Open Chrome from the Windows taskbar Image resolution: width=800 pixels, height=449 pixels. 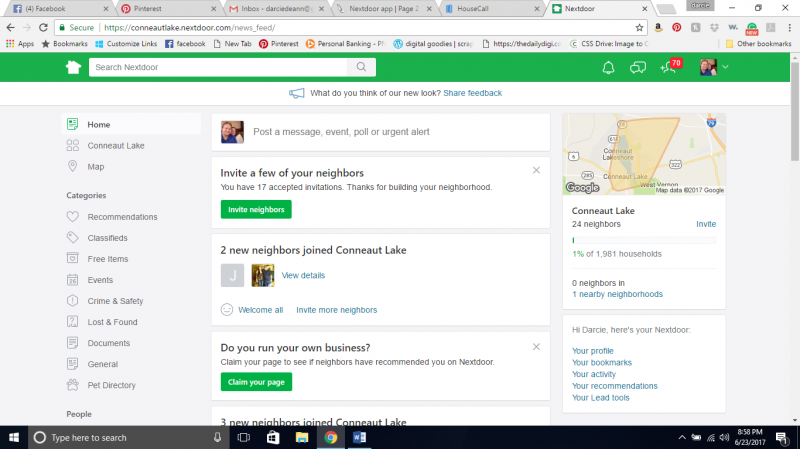[x=330, y=437]
